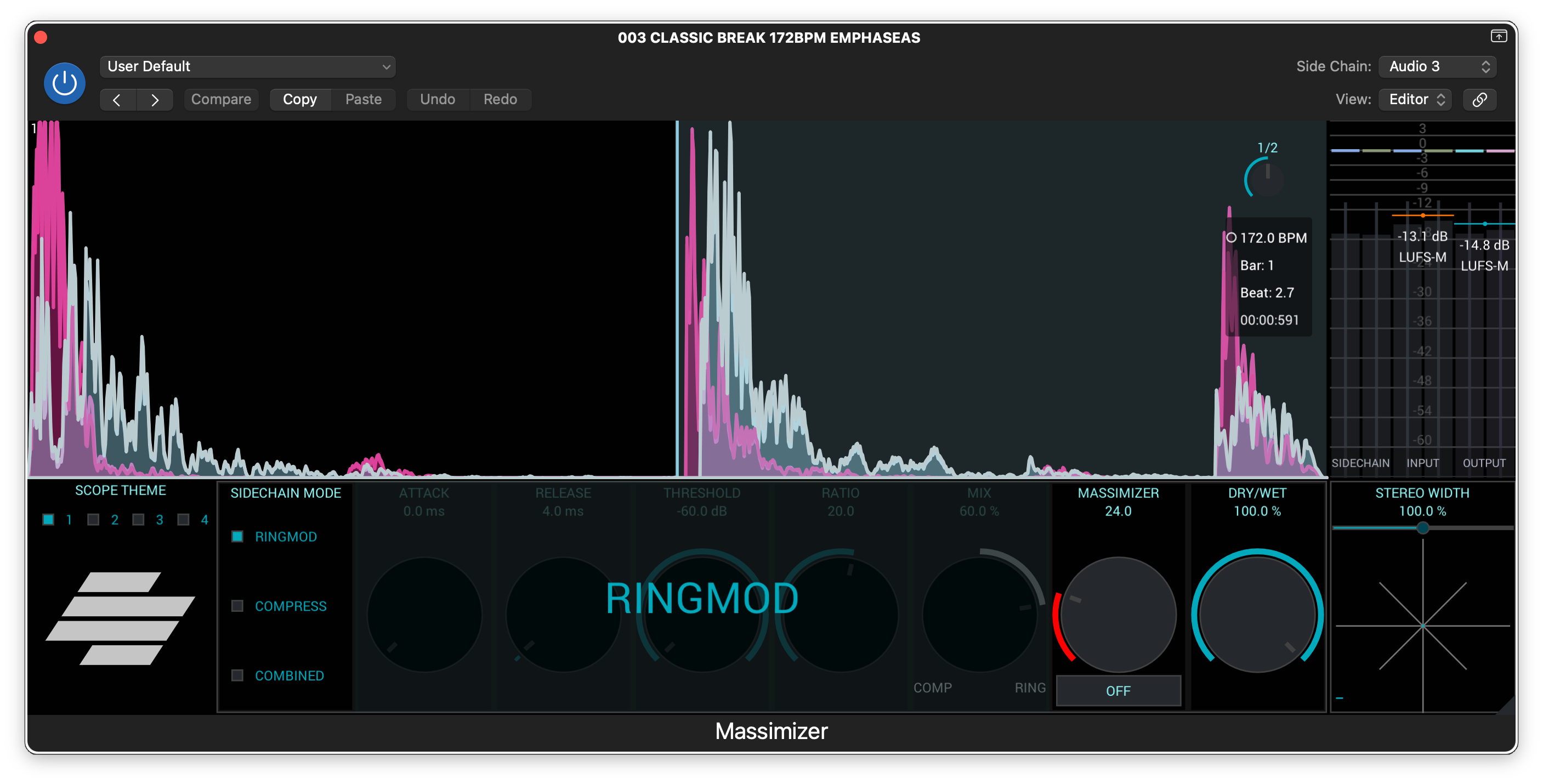1543x784 pixels.
Task: Click the Attack 0.0 ms value
Action: click(x=424, y=512)
